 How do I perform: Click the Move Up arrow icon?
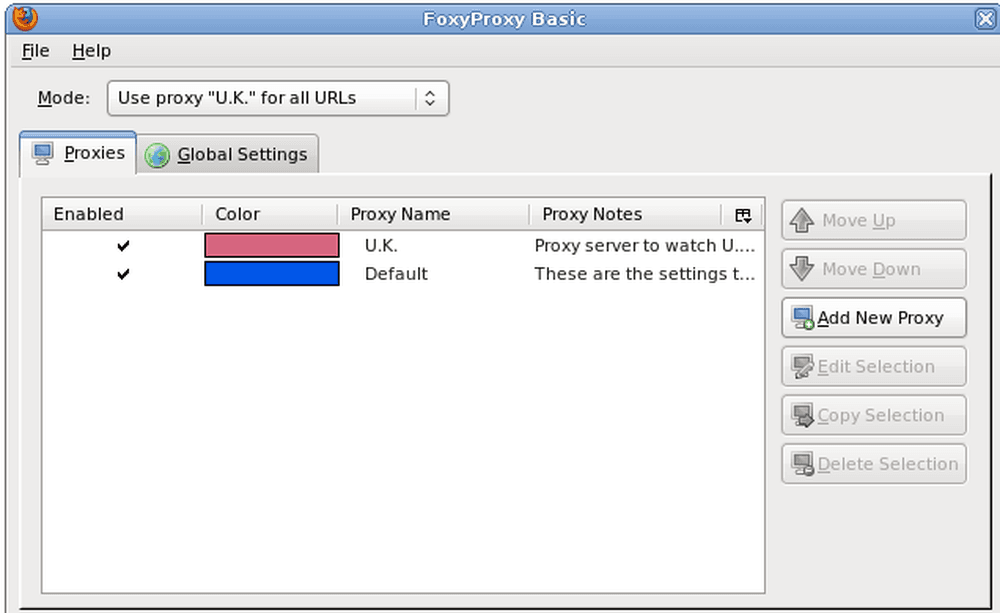point(802,221)
